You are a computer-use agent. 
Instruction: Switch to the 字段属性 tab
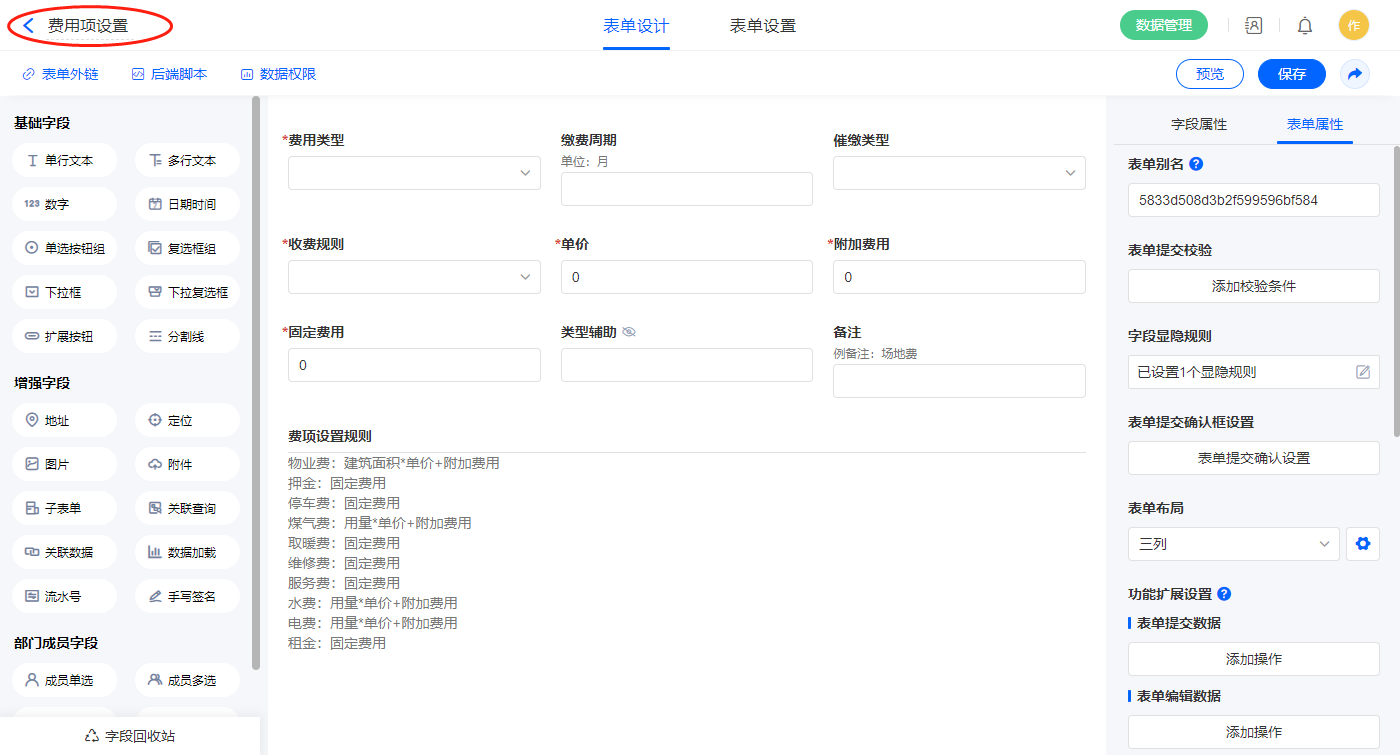(x=1198, y=124)
